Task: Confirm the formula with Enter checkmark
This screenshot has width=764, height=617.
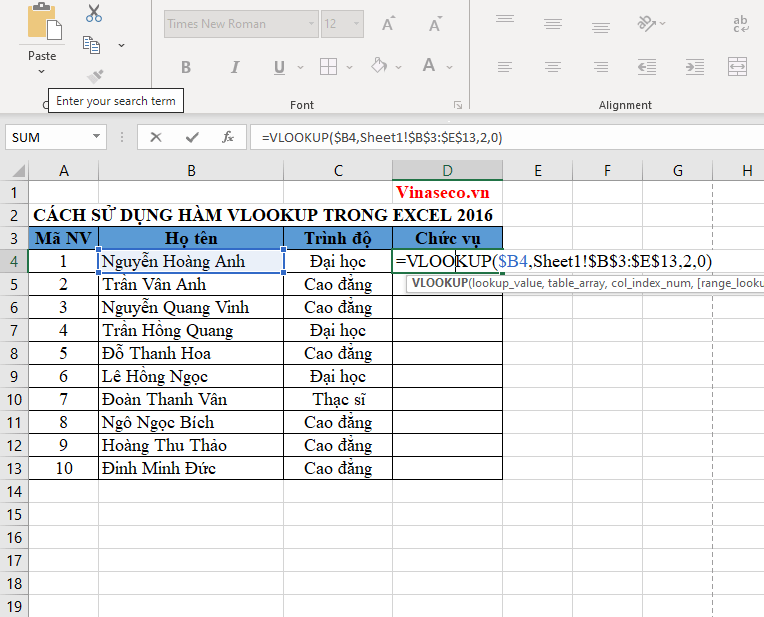Action: [192, 137]
